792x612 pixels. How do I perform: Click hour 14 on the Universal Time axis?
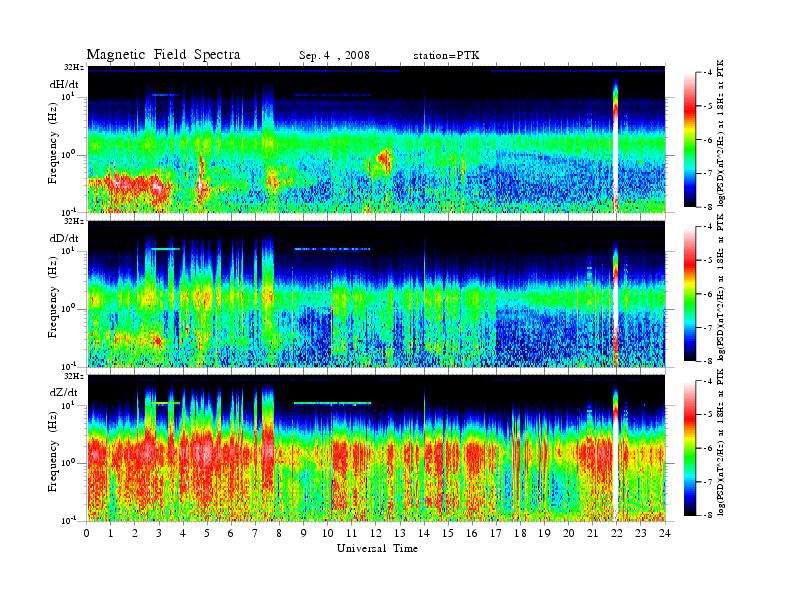point(424,534)
